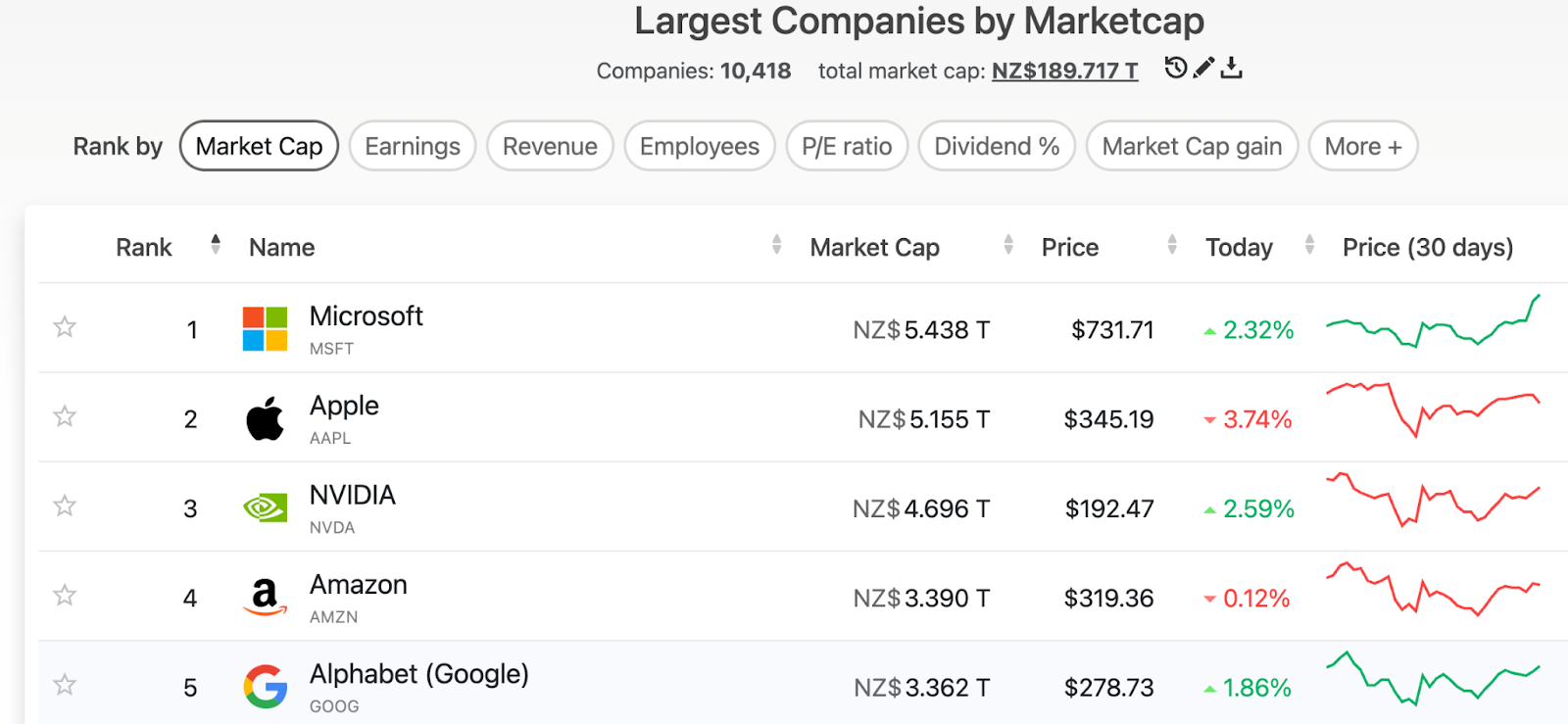This screenshot has height=724, width=1568.
Task: Star the Amazon row
Action: point(65,595)
